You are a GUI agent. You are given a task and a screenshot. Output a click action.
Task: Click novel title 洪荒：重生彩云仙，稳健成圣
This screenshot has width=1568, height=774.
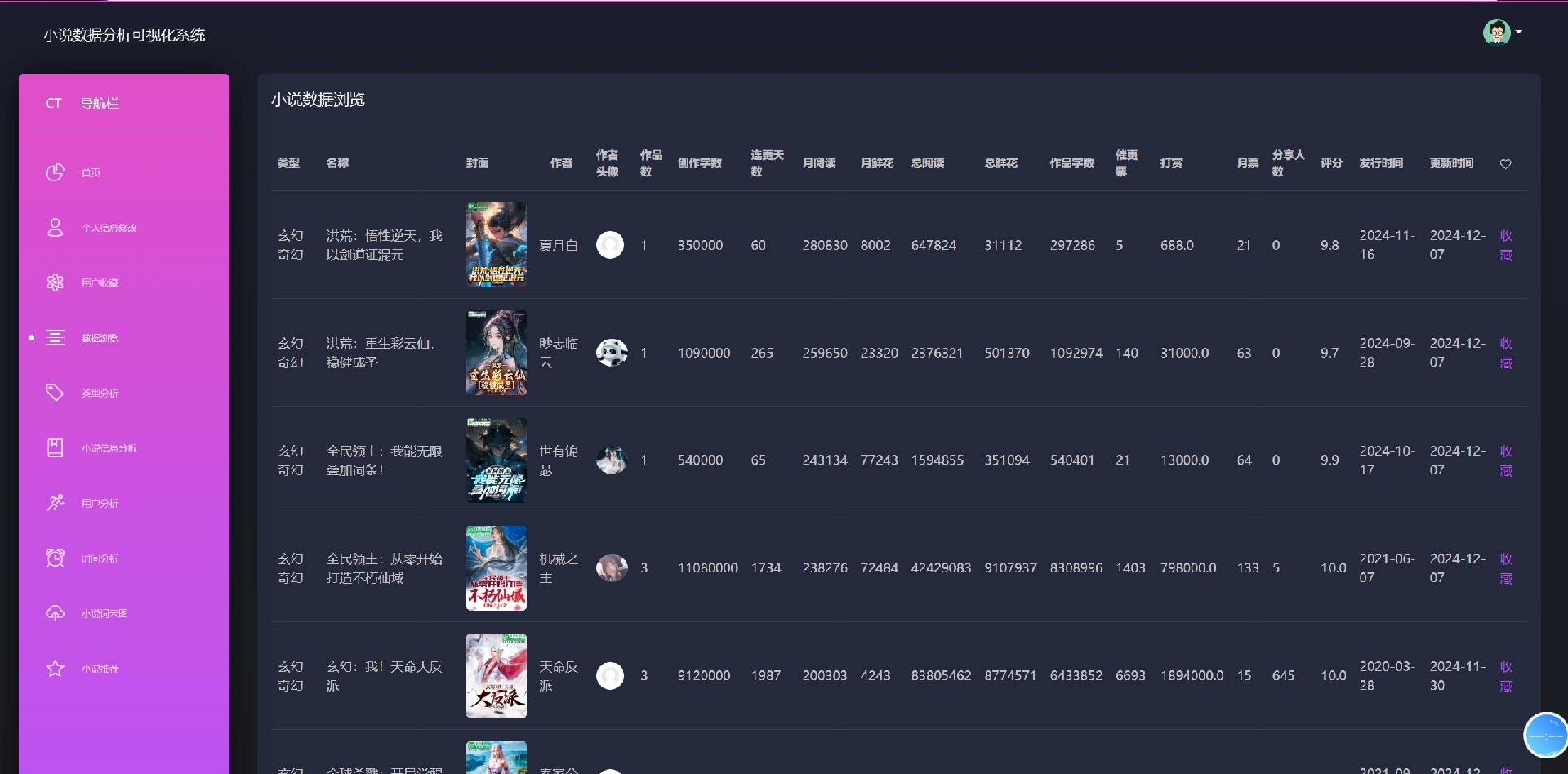(x=381, y=353)
